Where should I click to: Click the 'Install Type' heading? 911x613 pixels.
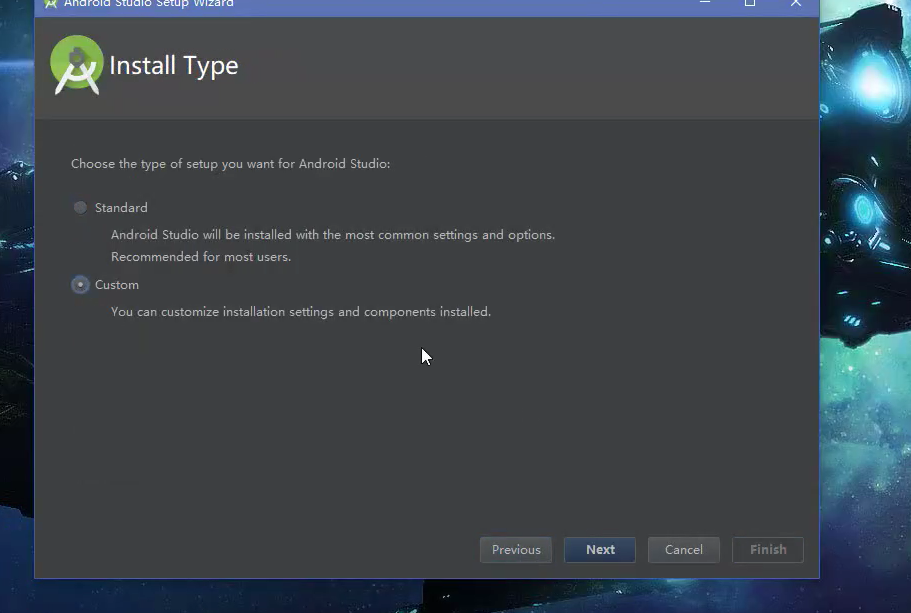point(174,66)
